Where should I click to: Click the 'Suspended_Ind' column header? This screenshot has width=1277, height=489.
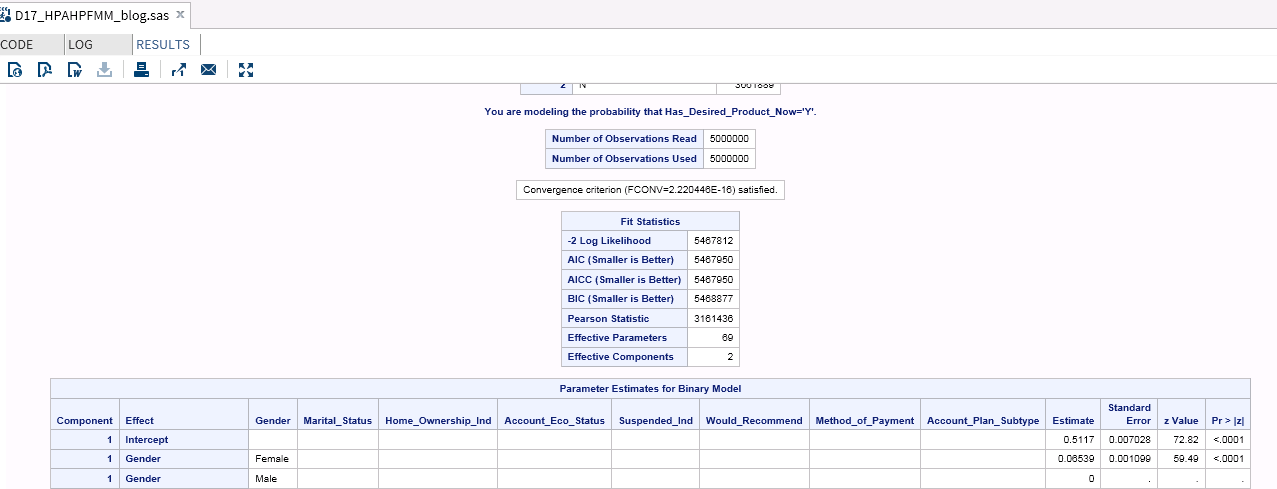click(x=656, y=420)
